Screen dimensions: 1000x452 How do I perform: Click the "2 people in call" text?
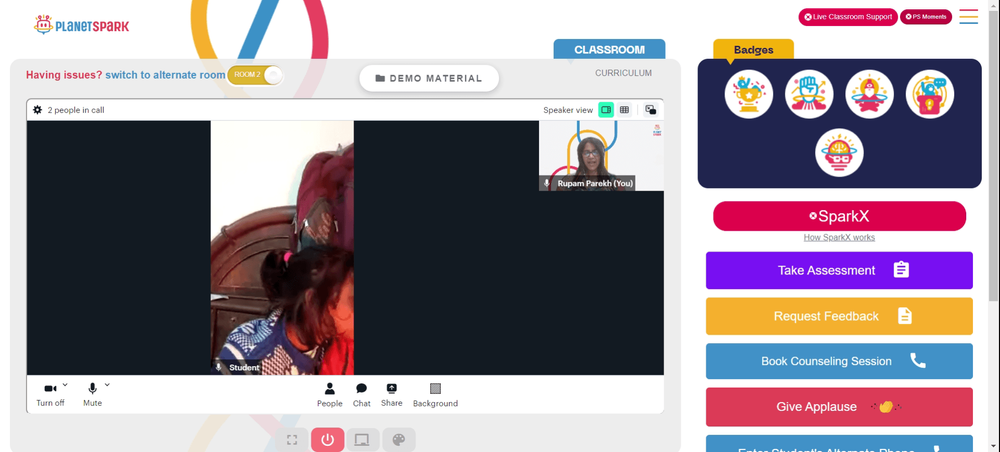pos(76,110)
